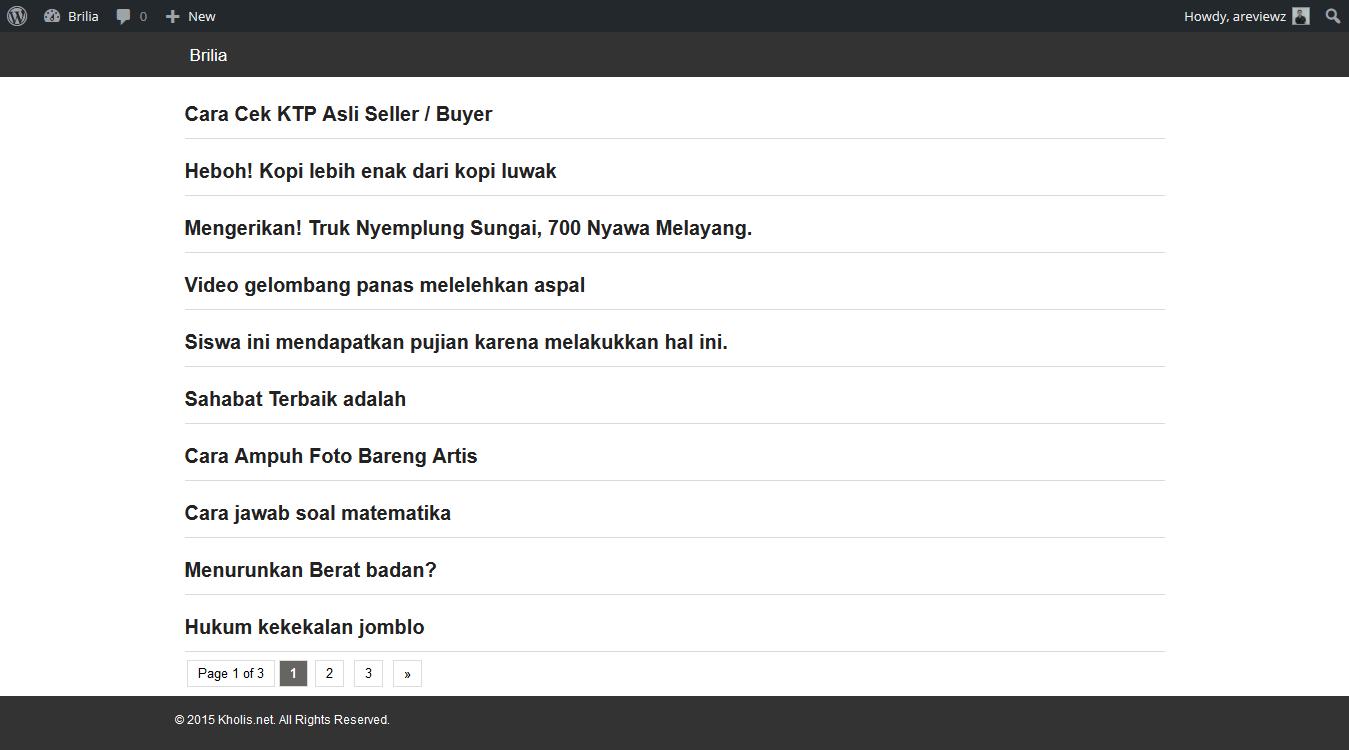Open post Heboh! Kopi lebih enak dari kopi luwak
The height and width of the screenshot is (750, 1349).
click(x=370, y=171)
